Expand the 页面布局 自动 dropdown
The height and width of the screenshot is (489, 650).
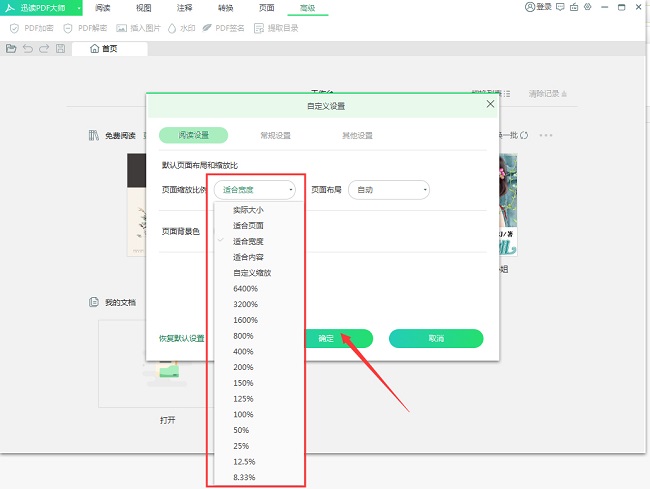click(389, 190)
